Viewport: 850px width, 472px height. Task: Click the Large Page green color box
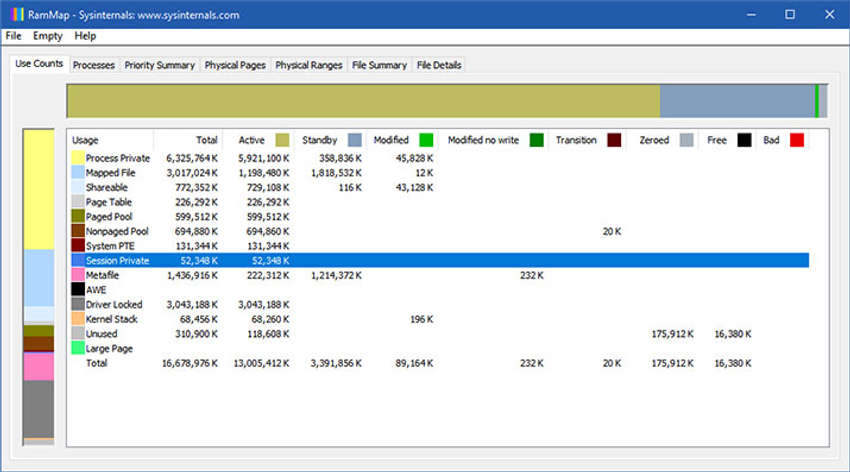point(78,348)
